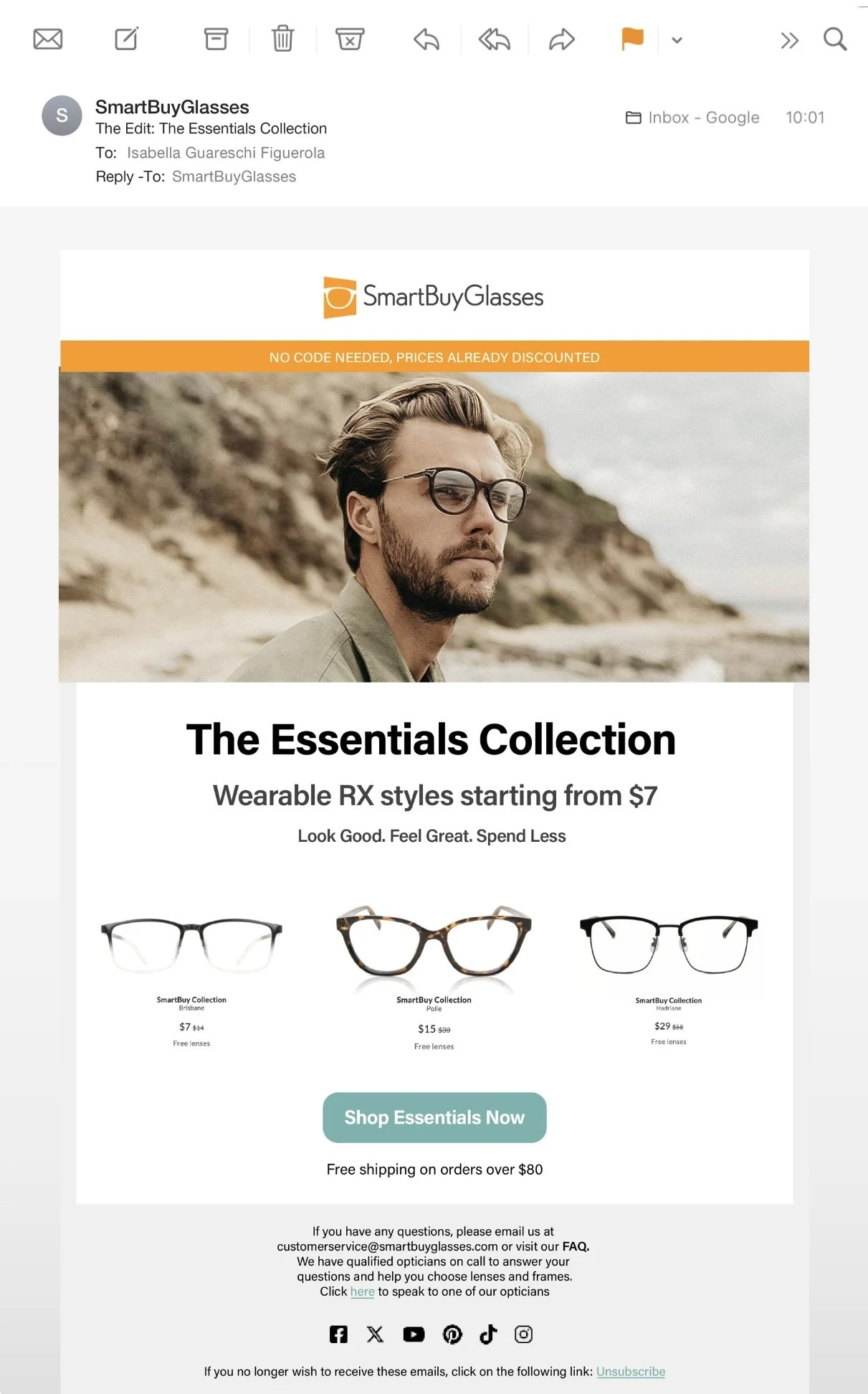The height and width of the screenshot is (1394, 868).
Task: Delete the message with trash icon
Action: click(x=283, y=39)
